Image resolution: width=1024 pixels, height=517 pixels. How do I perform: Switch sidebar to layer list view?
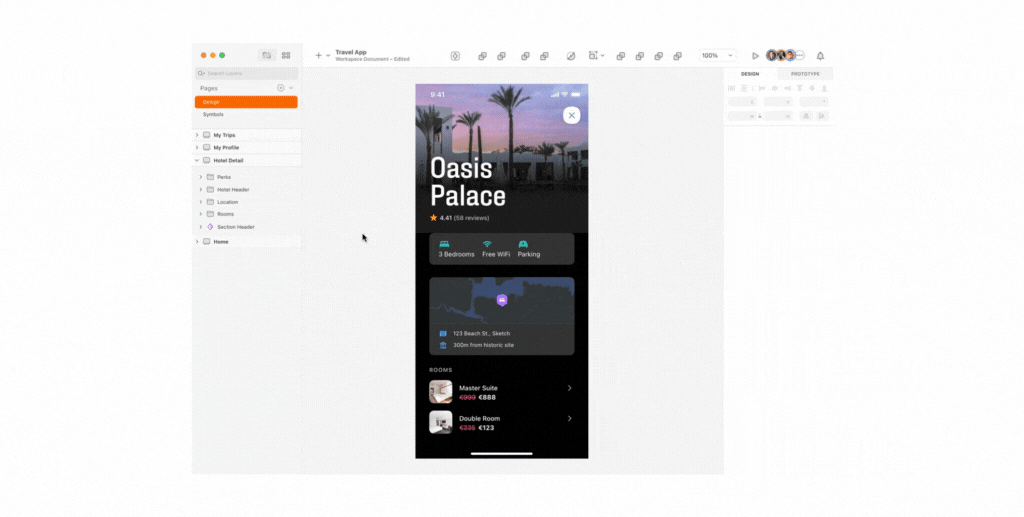coord(267,55)
